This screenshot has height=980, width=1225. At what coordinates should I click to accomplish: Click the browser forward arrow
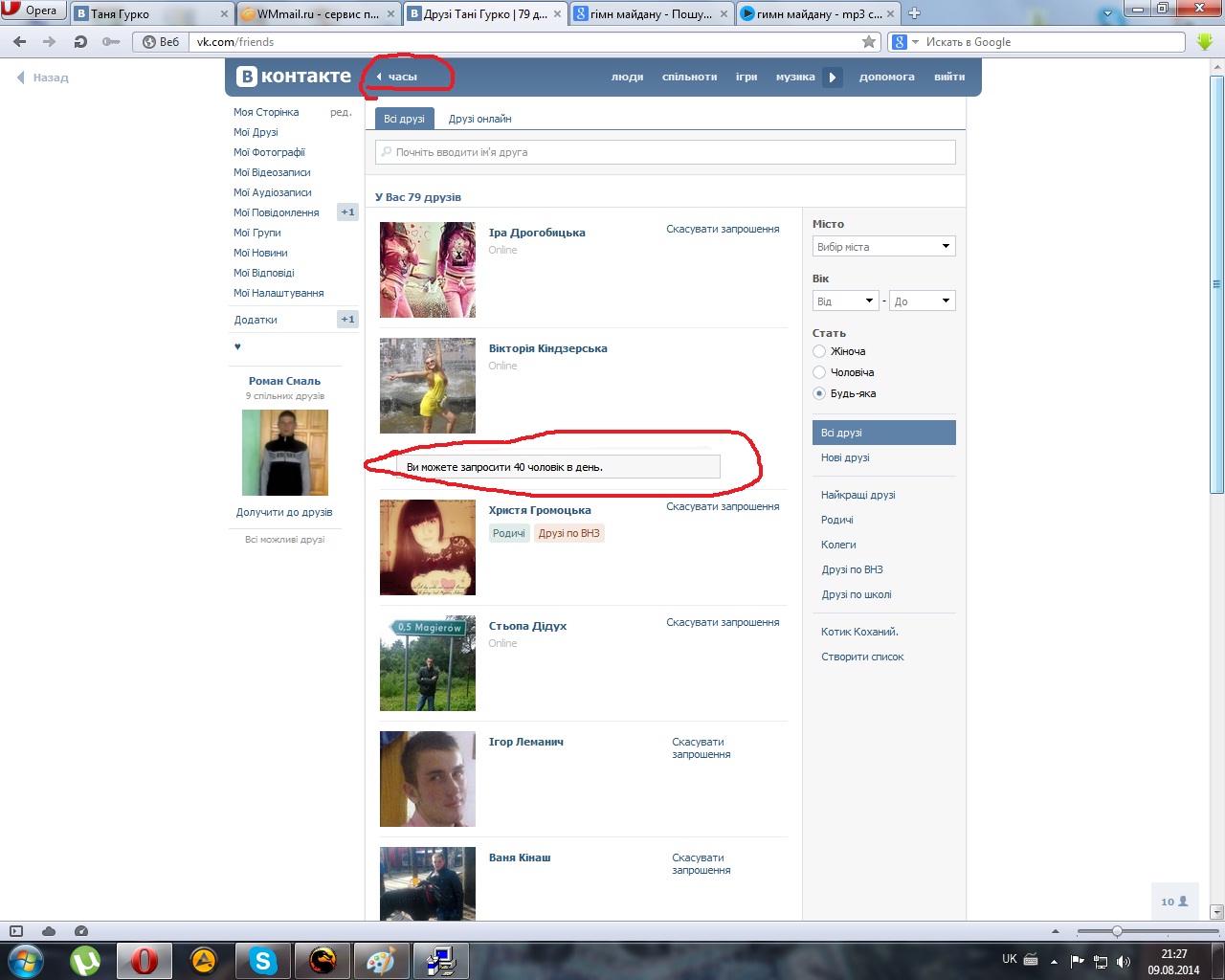(x=50, y=42)
